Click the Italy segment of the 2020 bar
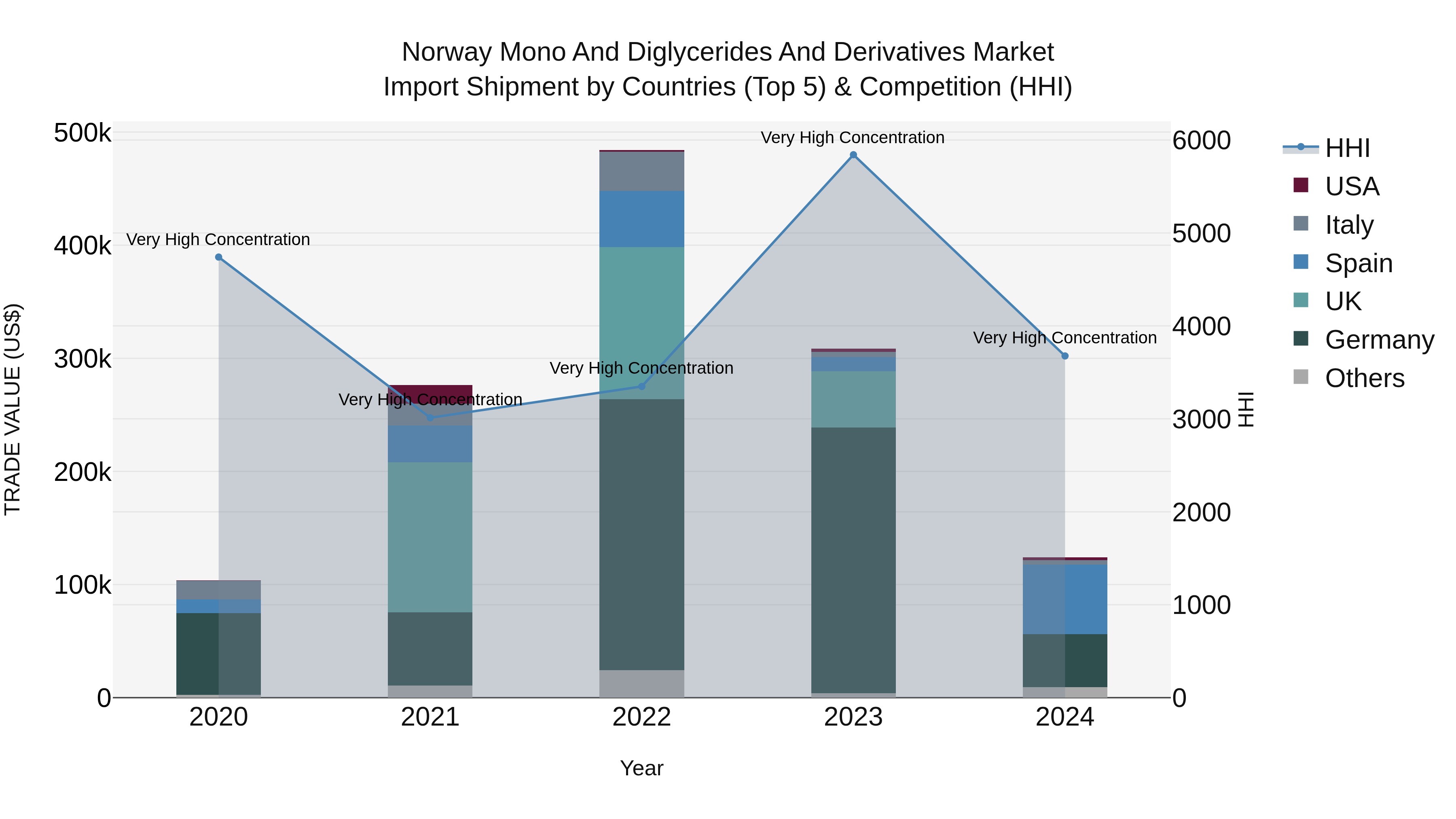The image size is (1456, 819). coord(219,590)
